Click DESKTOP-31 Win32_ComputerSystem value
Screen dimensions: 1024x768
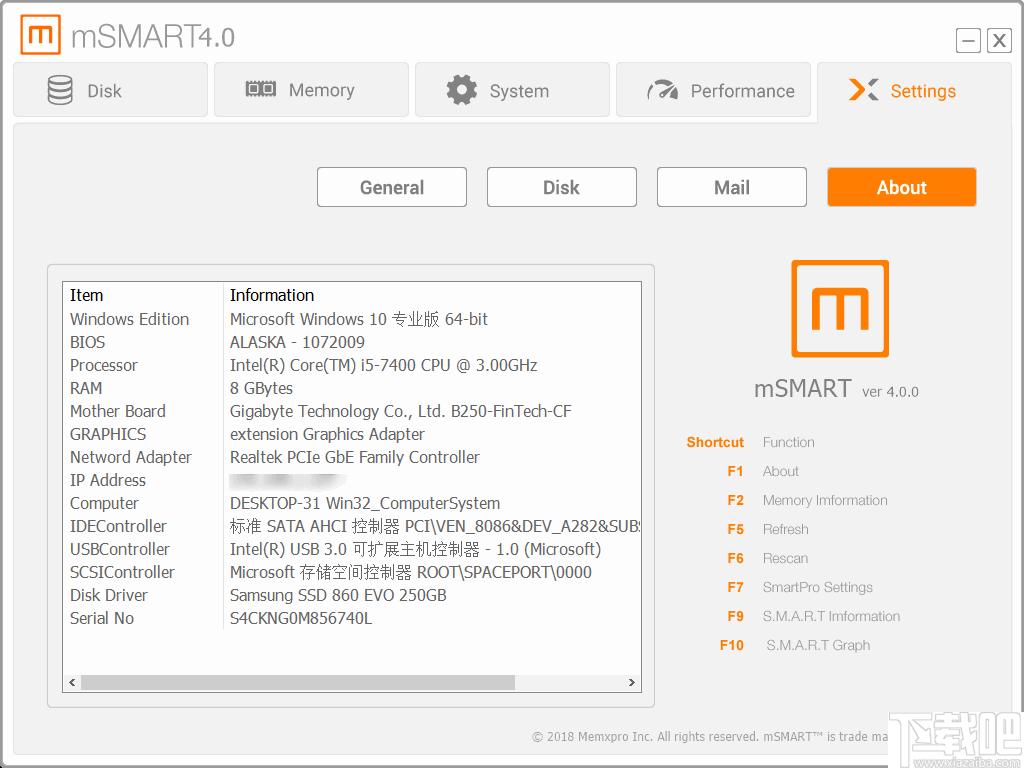(365, 504)
